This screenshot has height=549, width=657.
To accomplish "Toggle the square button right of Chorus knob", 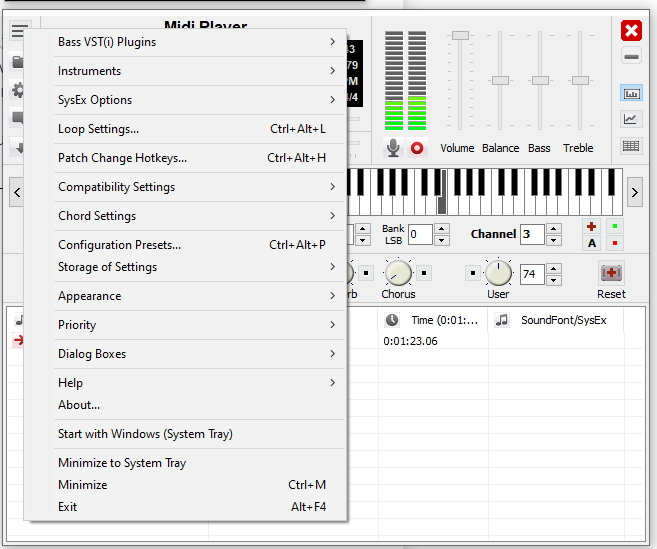I will (x=424, y=273).
